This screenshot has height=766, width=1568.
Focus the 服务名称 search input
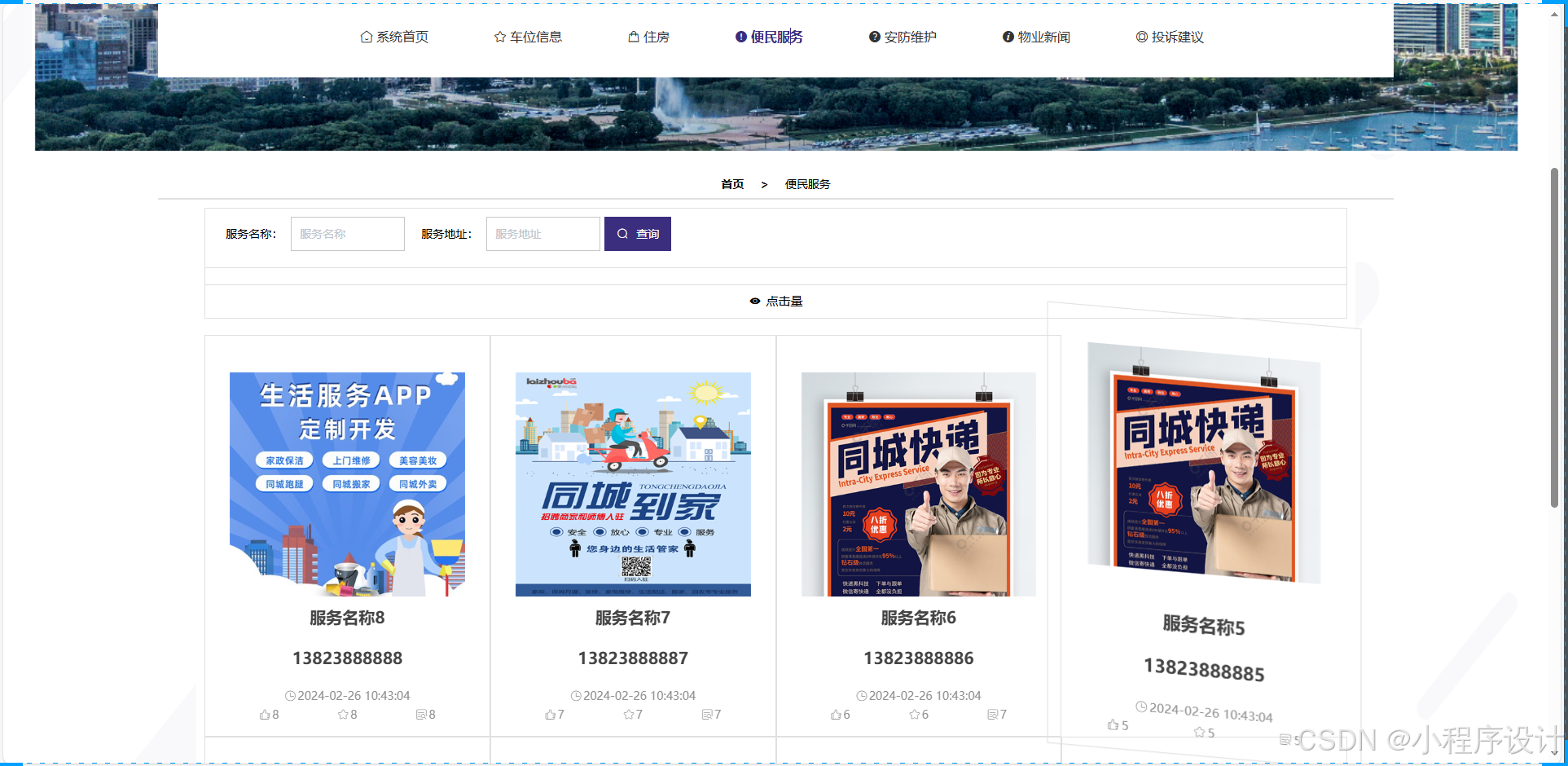[x=348, y=234]
